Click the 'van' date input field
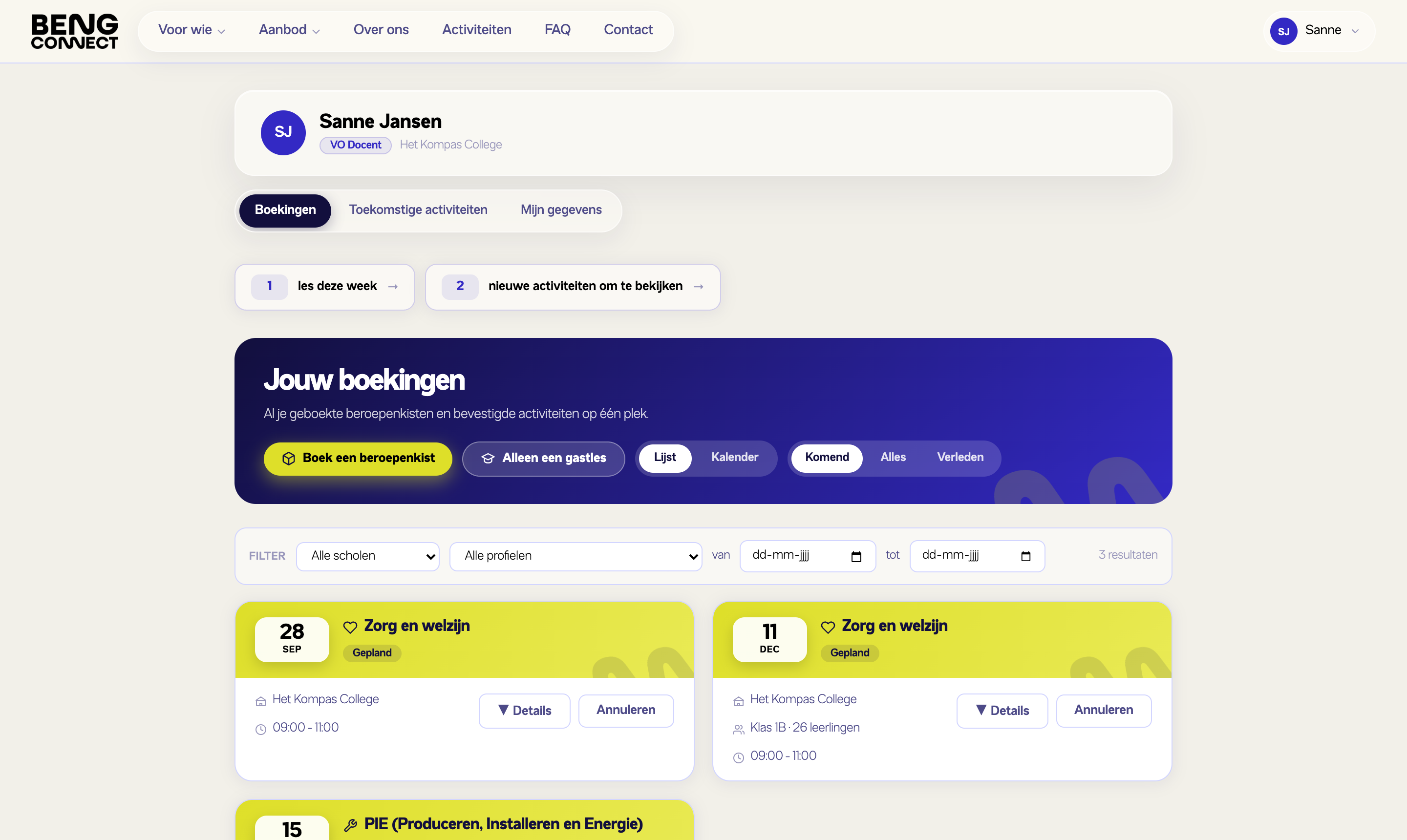 point(808,556)
